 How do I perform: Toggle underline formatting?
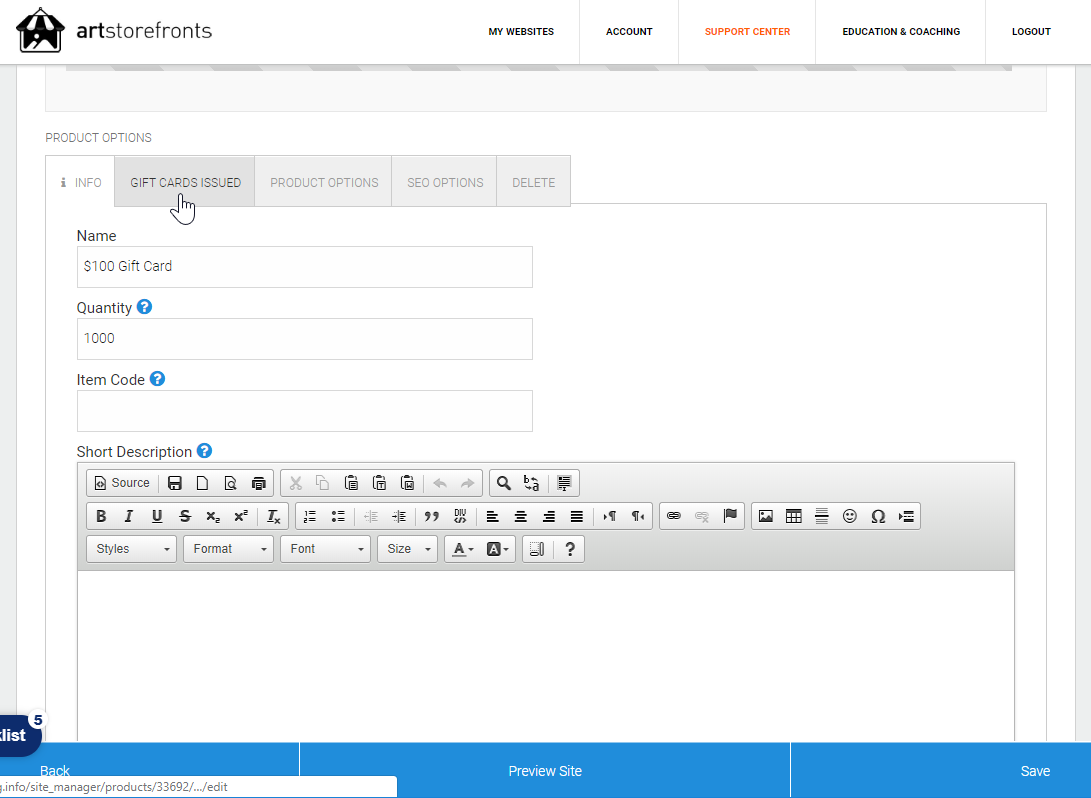(157, 516)
